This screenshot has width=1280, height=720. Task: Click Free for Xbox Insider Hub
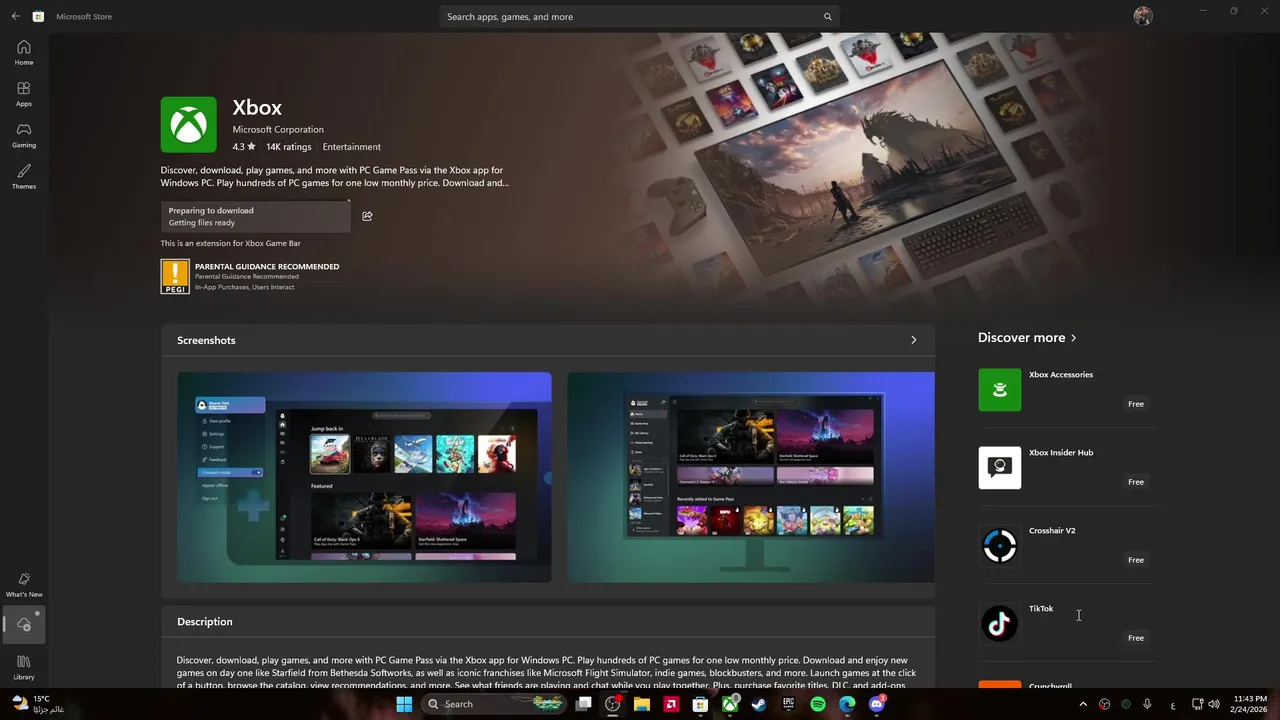click(x=1136, y=482)
